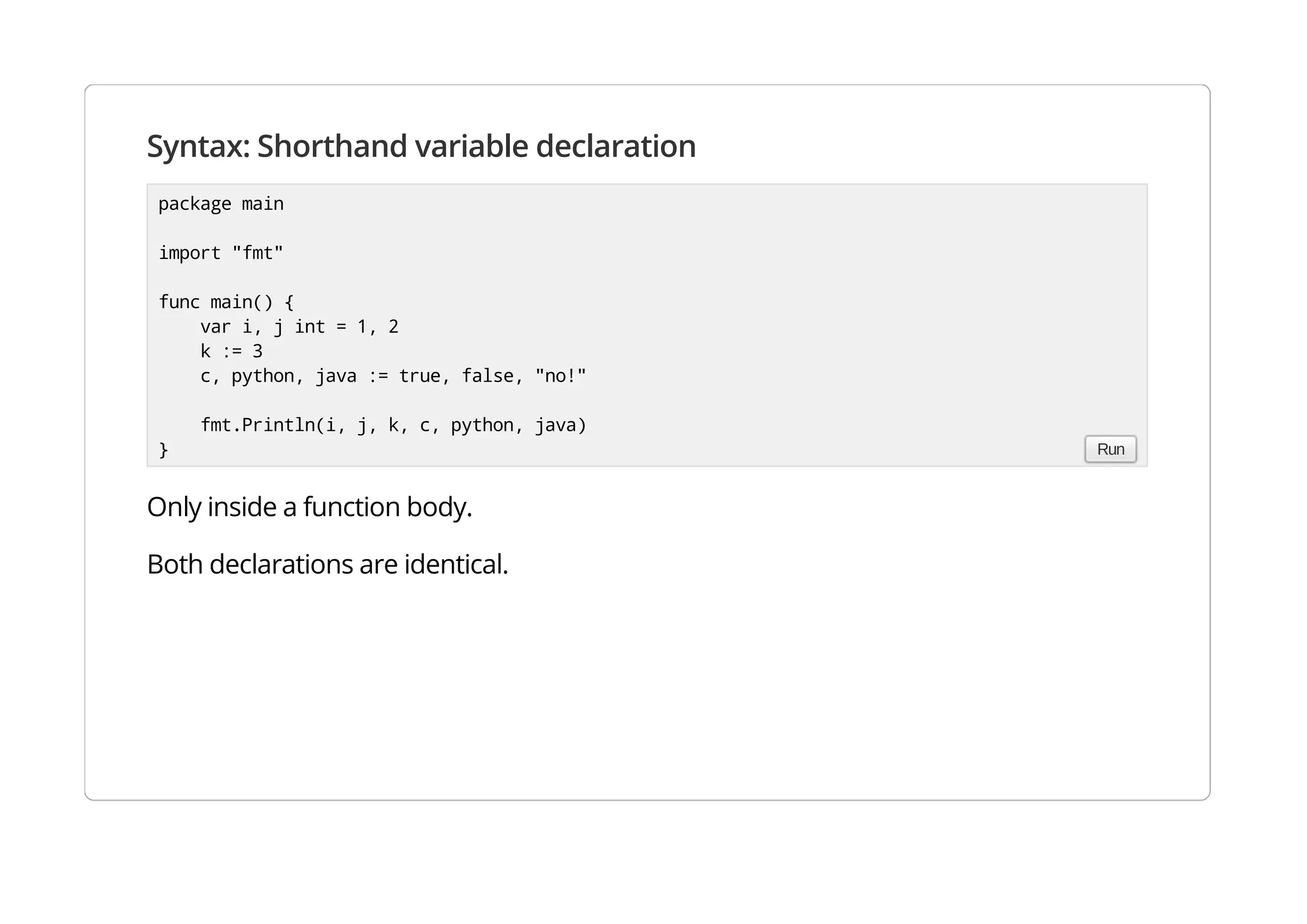Click the 'func main() {' line
The height and width of the screenshot is (924, 1307).
226,302
